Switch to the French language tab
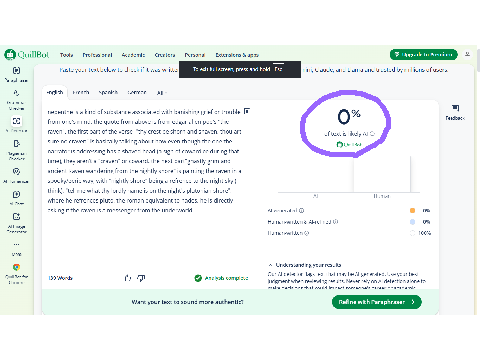 (x=81, y=92)
